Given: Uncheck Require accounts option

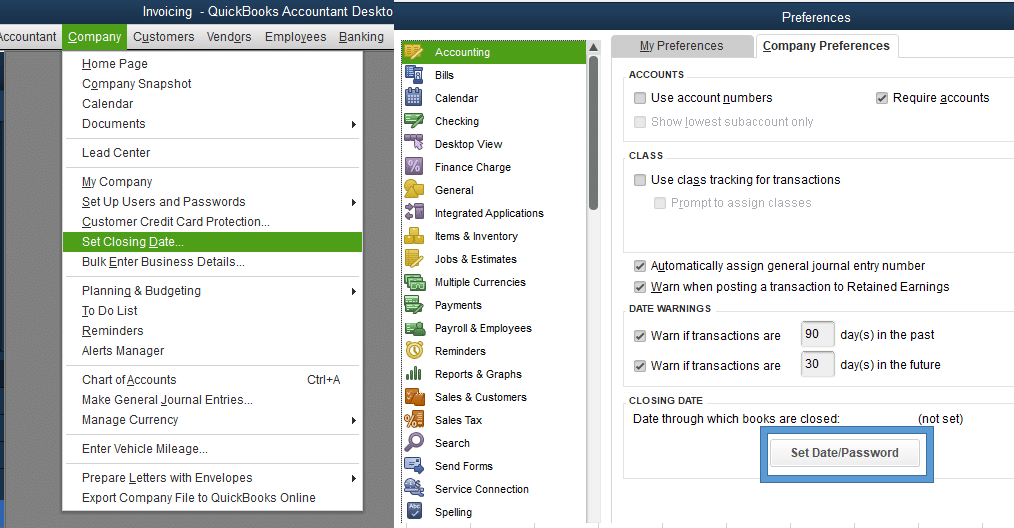Looking at the screenshot, I should click(x=882, y=98).
